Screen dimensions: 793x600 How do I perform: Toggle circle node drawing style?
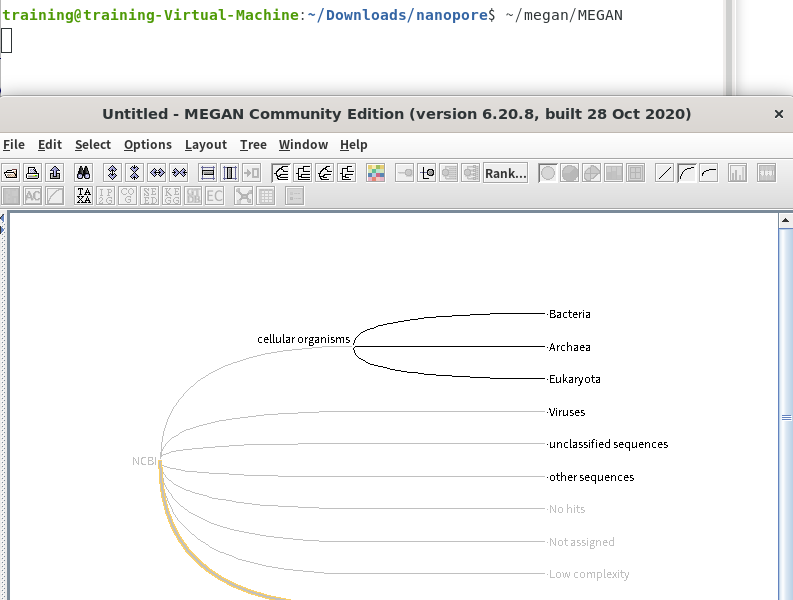548,173
